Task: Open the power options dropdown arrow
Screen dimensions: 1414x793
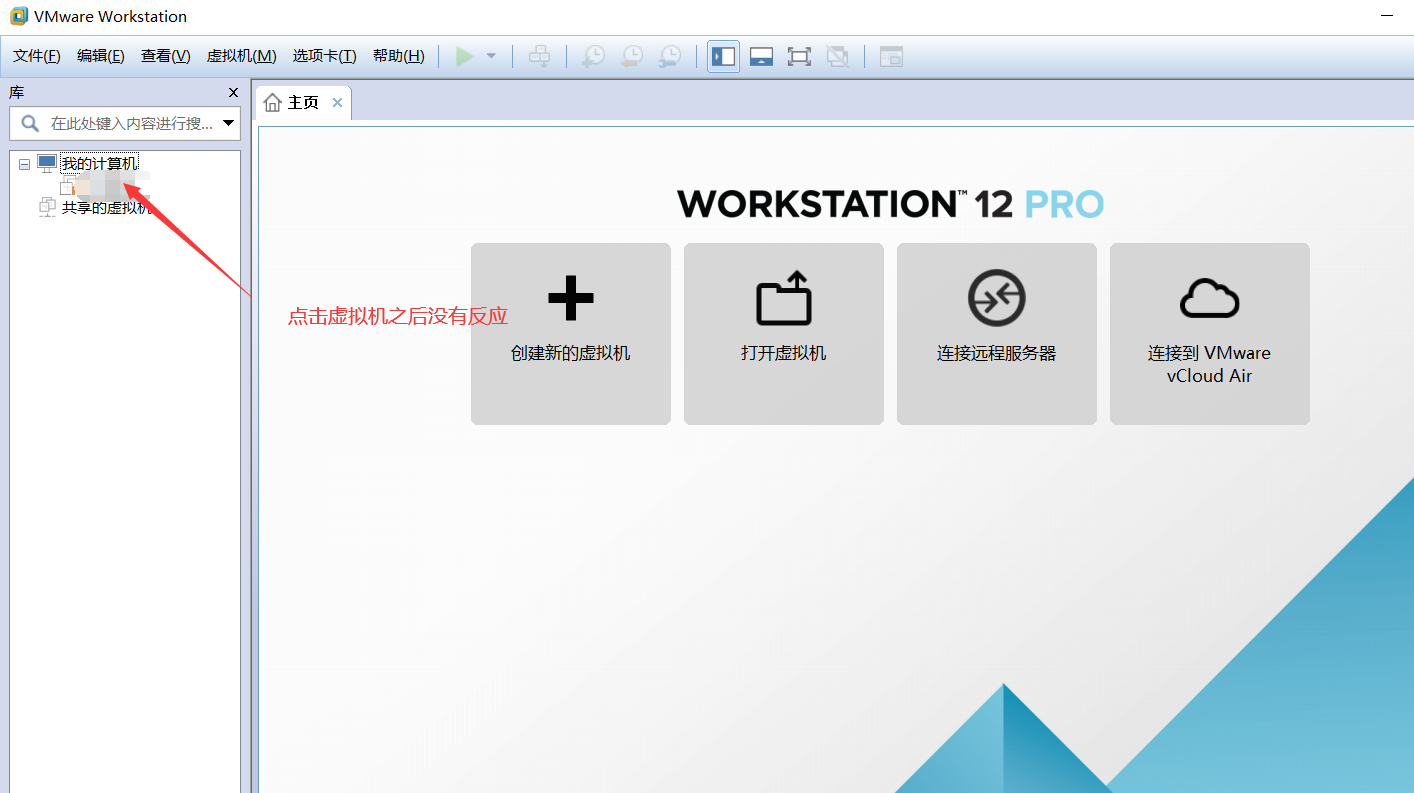Action: [x=491, y=56]
